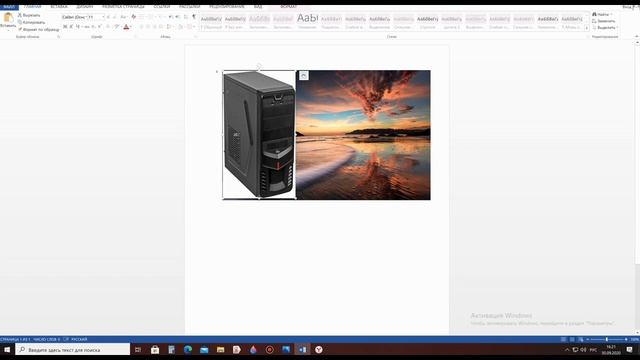Open the ФАЙЛ tab
Screen dimensions: 640x360
click(x=9, y=7)
